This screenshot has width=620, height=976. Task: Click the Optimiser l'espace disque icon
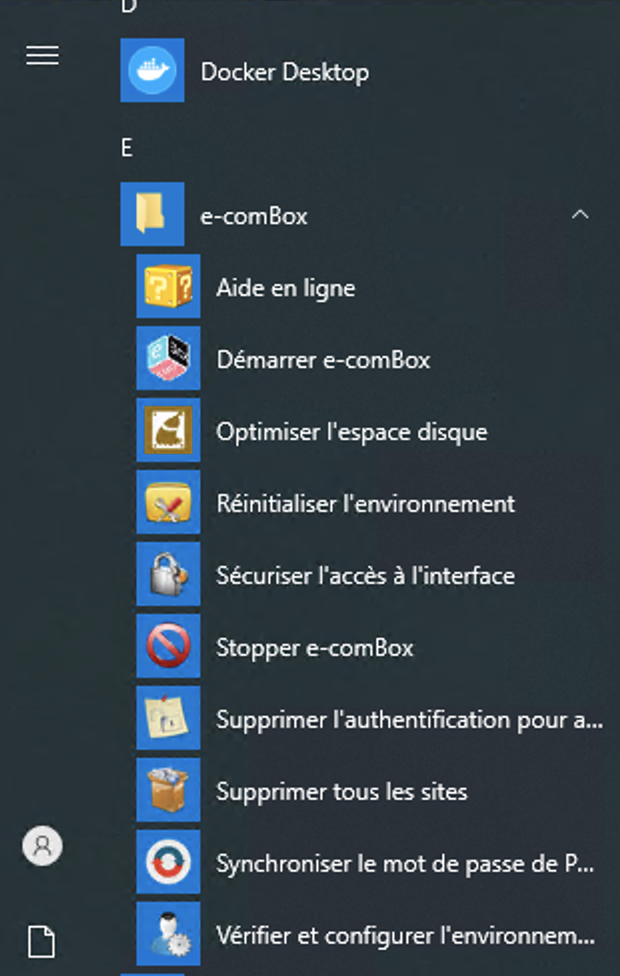[x=168, y=430]
